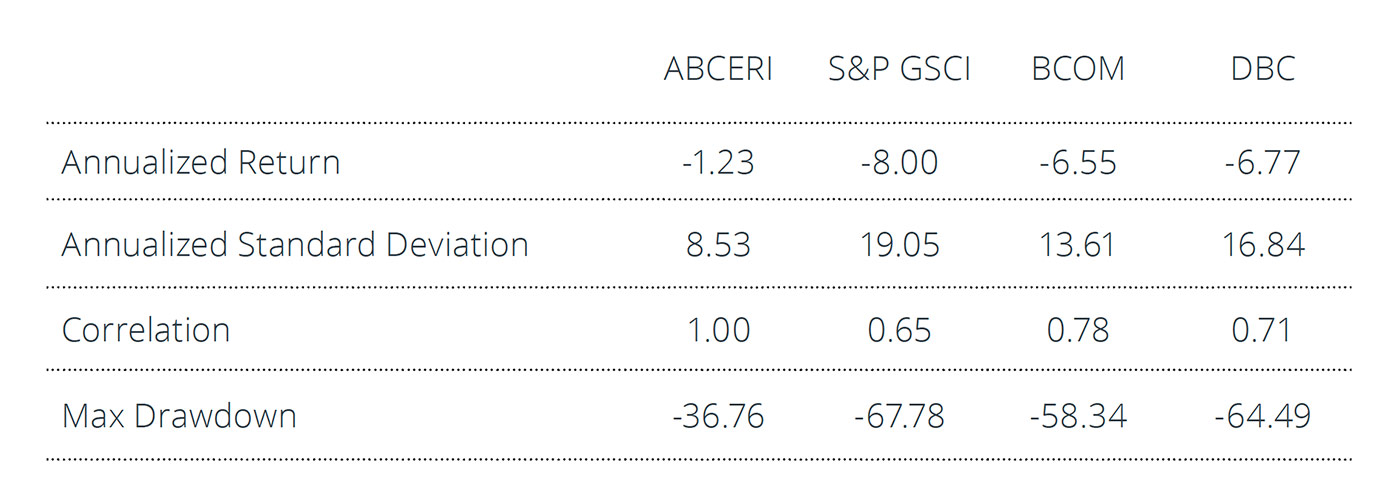Click S&P GSCI max drawdown -67.78
Screen dimensions: 1400x483
coord(899,415)
